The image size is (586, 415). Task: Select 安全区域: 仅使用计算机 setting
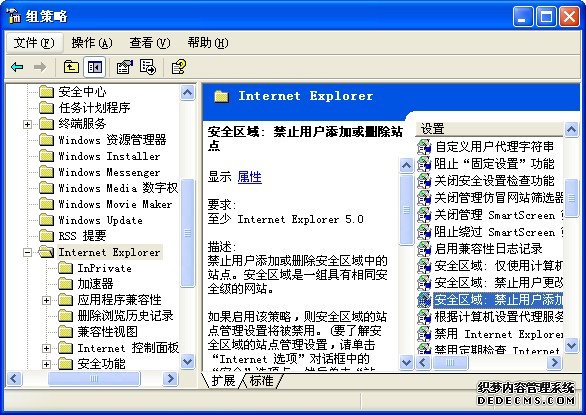click(x=499, y=266)
